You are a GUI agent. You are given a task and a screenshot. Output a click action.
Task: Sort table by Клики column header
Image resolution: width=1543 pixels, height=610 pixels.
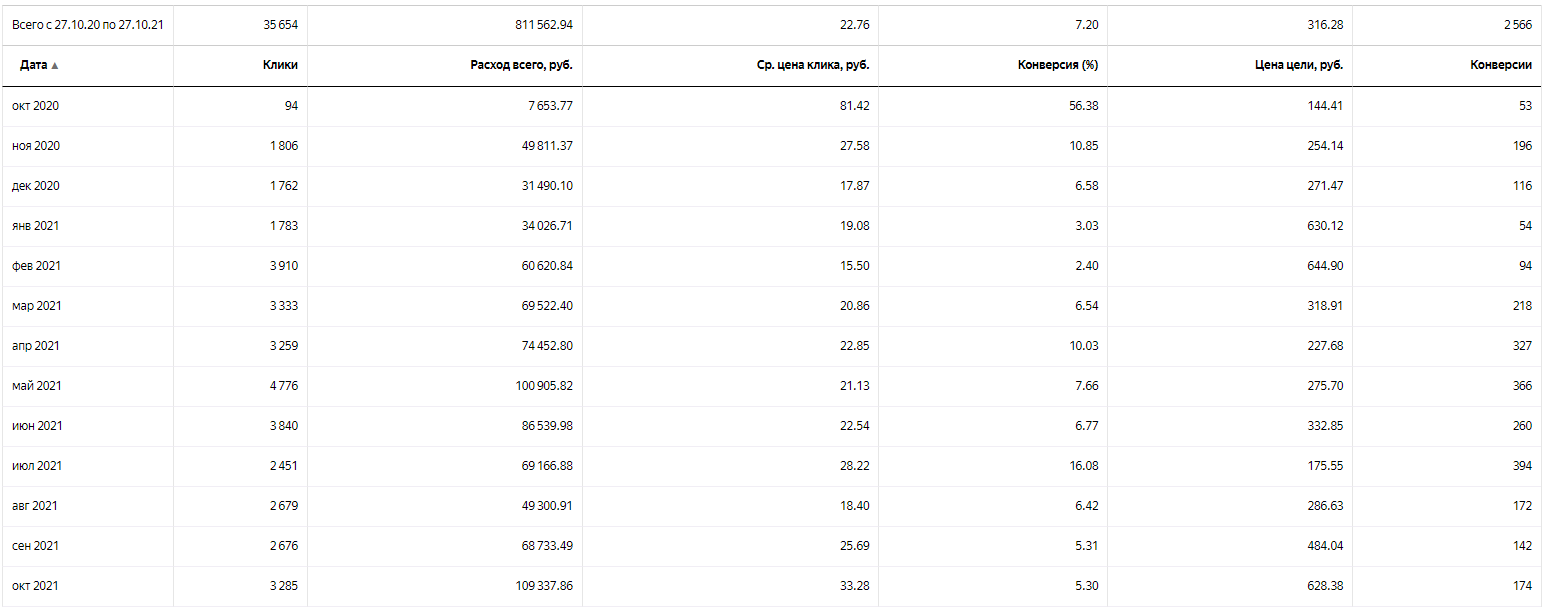(282, 65)
